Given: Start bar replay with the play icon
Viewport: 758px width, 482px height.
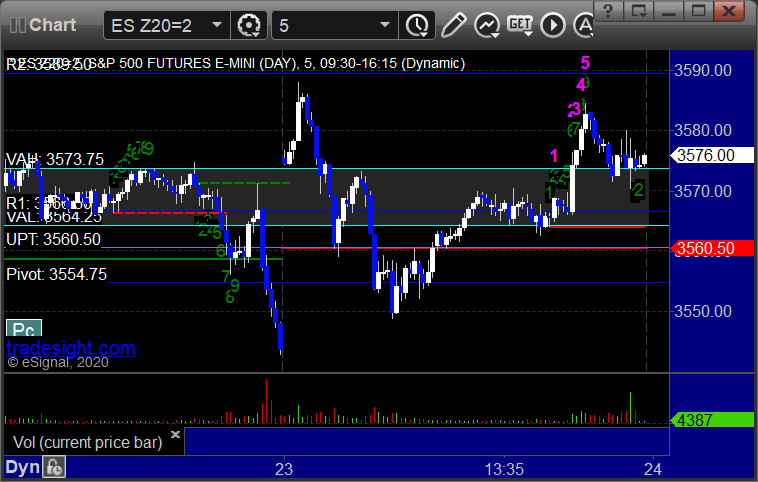Looking at the screenshot, I should (553, 25).
